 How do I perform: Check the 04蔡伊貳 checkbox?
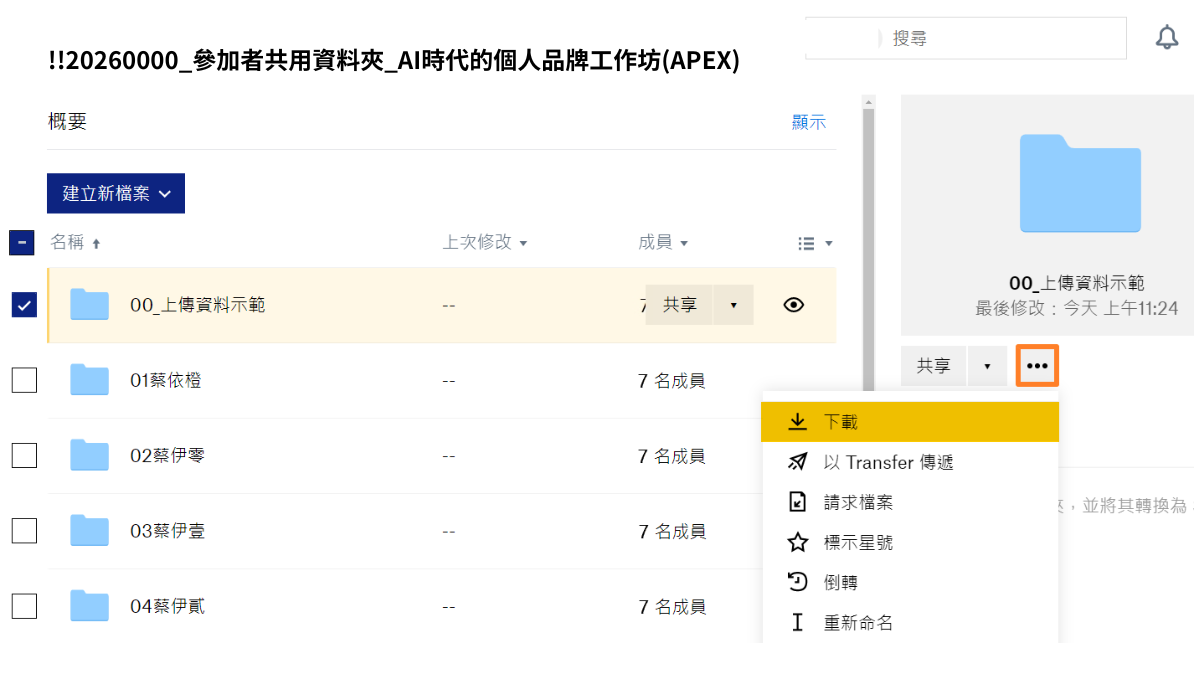24,606
